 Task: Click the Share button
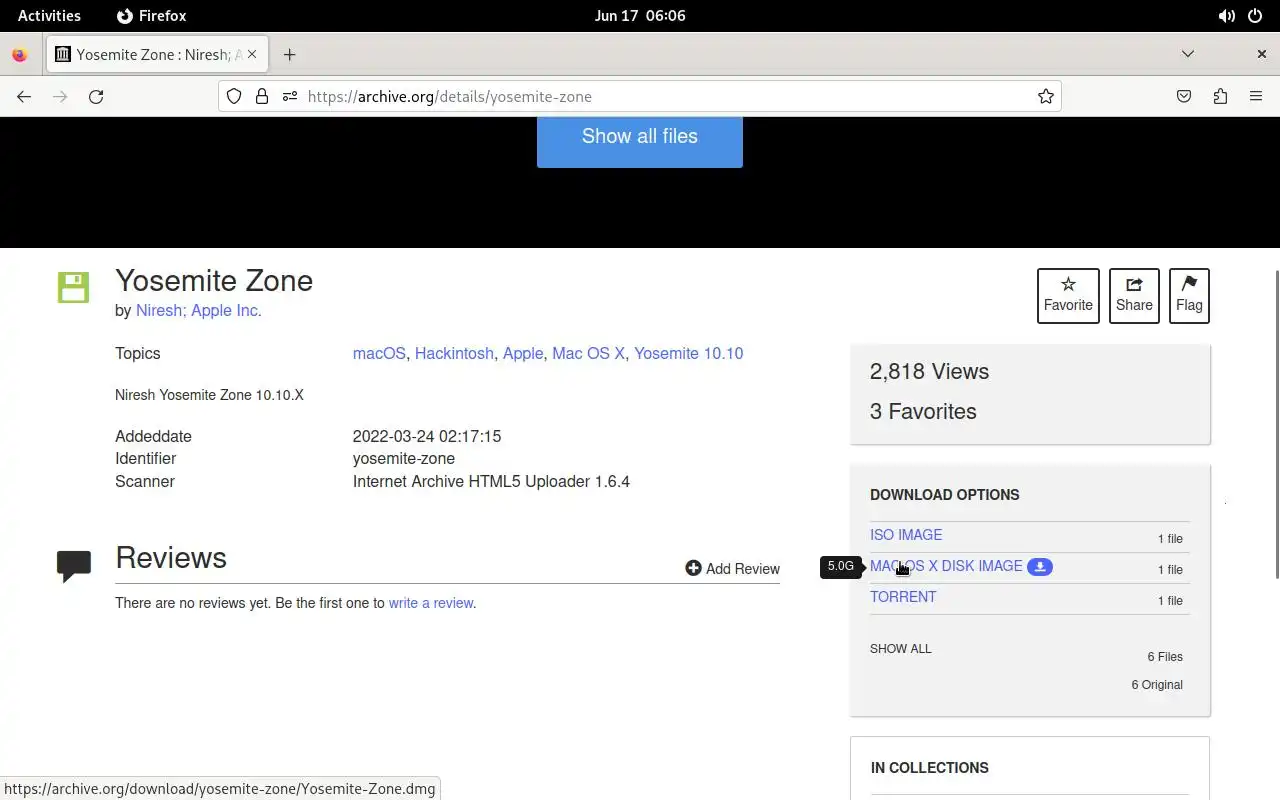[x=1134, y=296]
